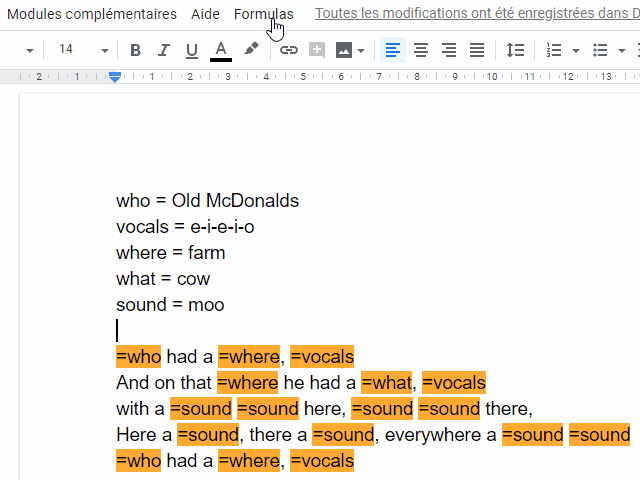Align text to the left
Image resolution: width=640 pixels, height=480 pixels.
pos(393,50)
